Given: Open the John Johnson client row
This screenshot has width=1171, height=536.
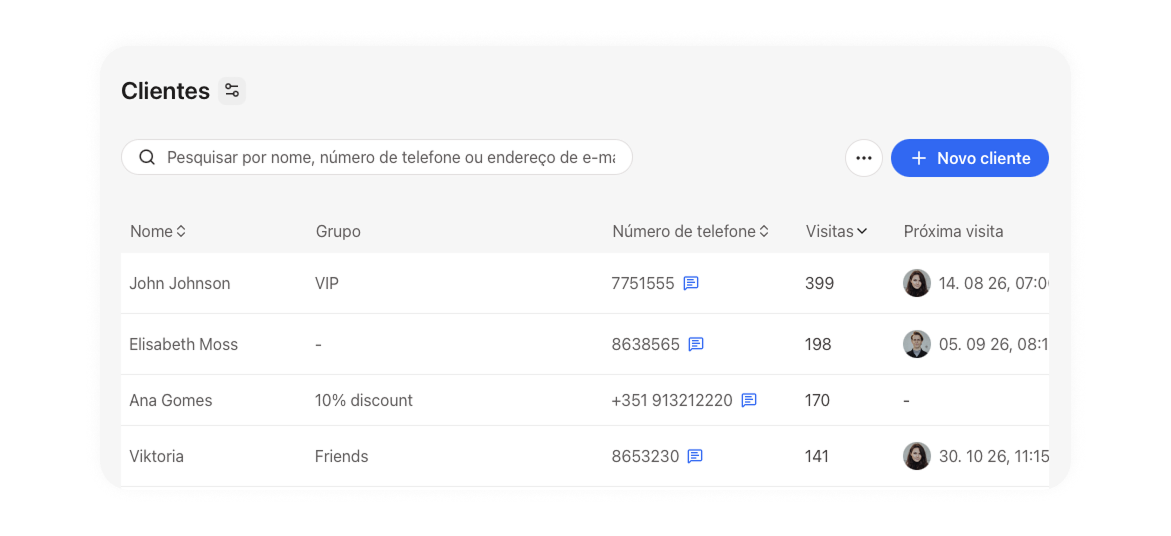Looking at the screenshot, I should [x=585, y=284].
